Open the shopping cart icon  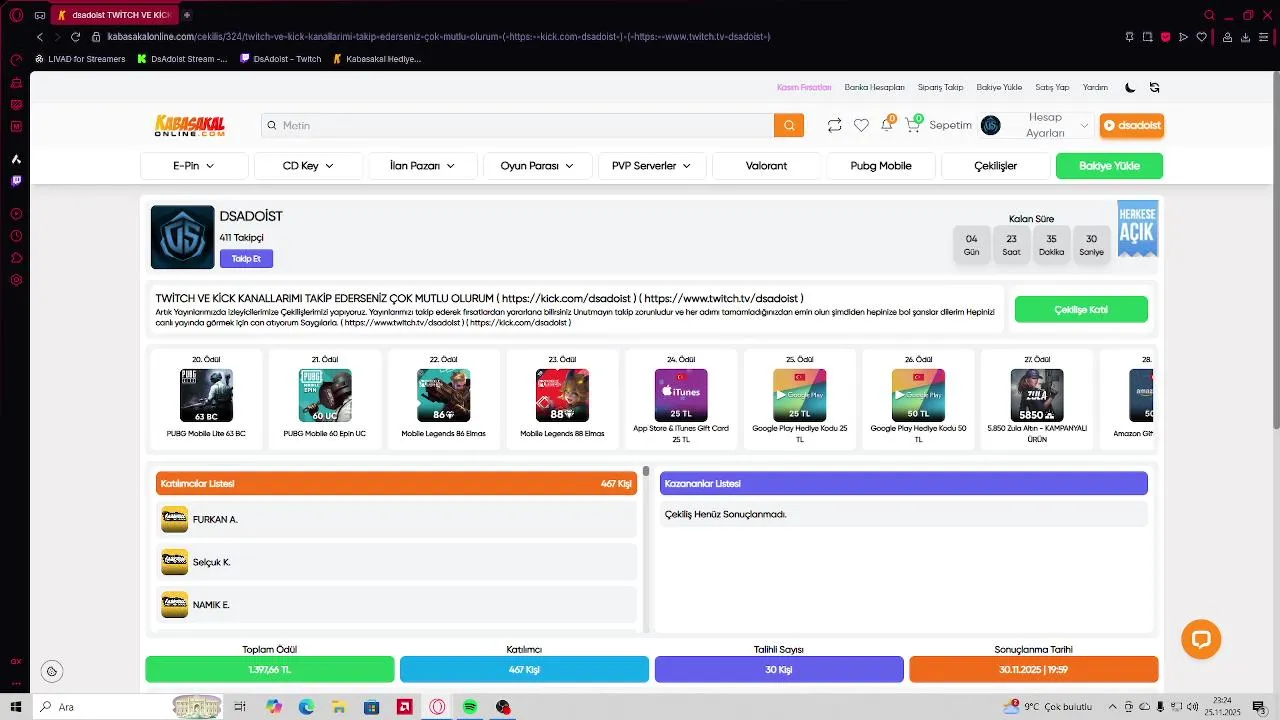912,125
